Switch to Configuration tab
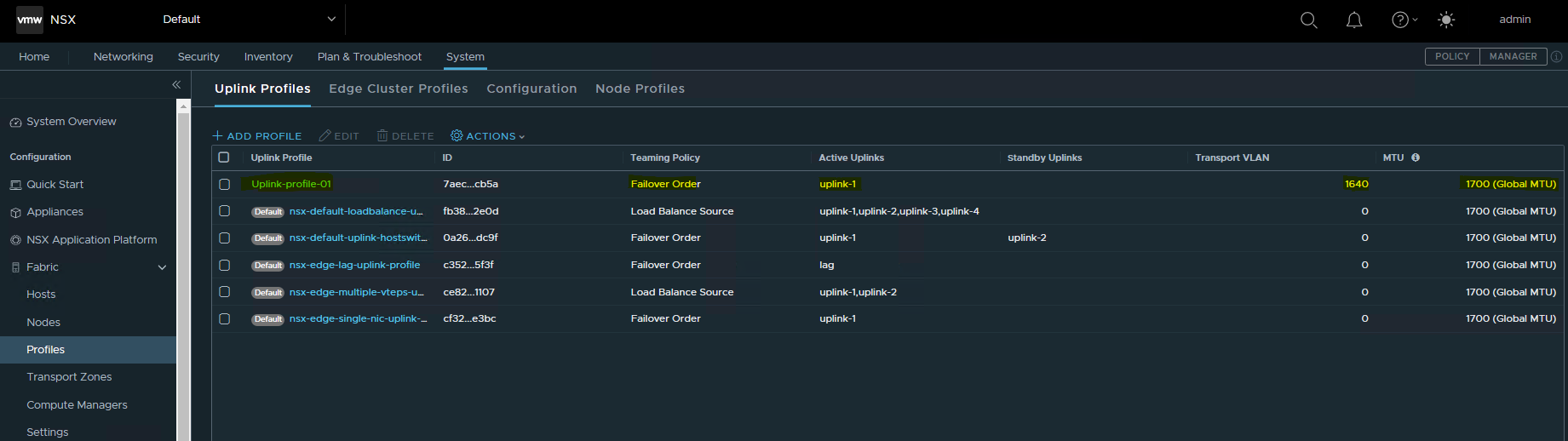 click(x=531, y=89)
